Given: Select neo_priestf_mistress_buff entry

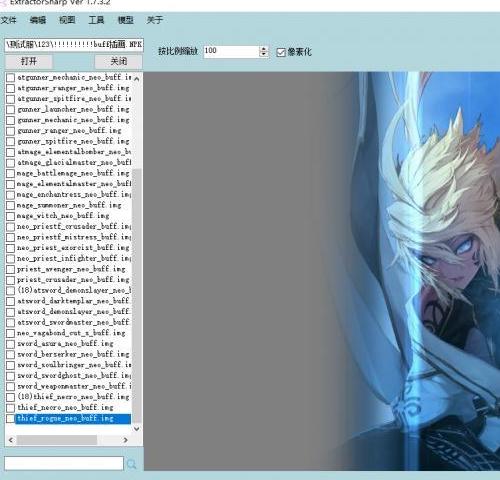Looking at the screenshot, I should [74, 237].
